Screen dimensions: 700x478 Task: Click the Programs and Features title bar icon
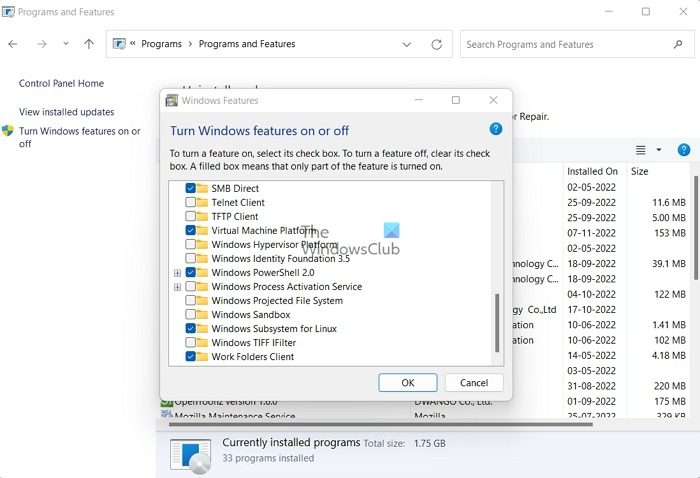(8, 12)
